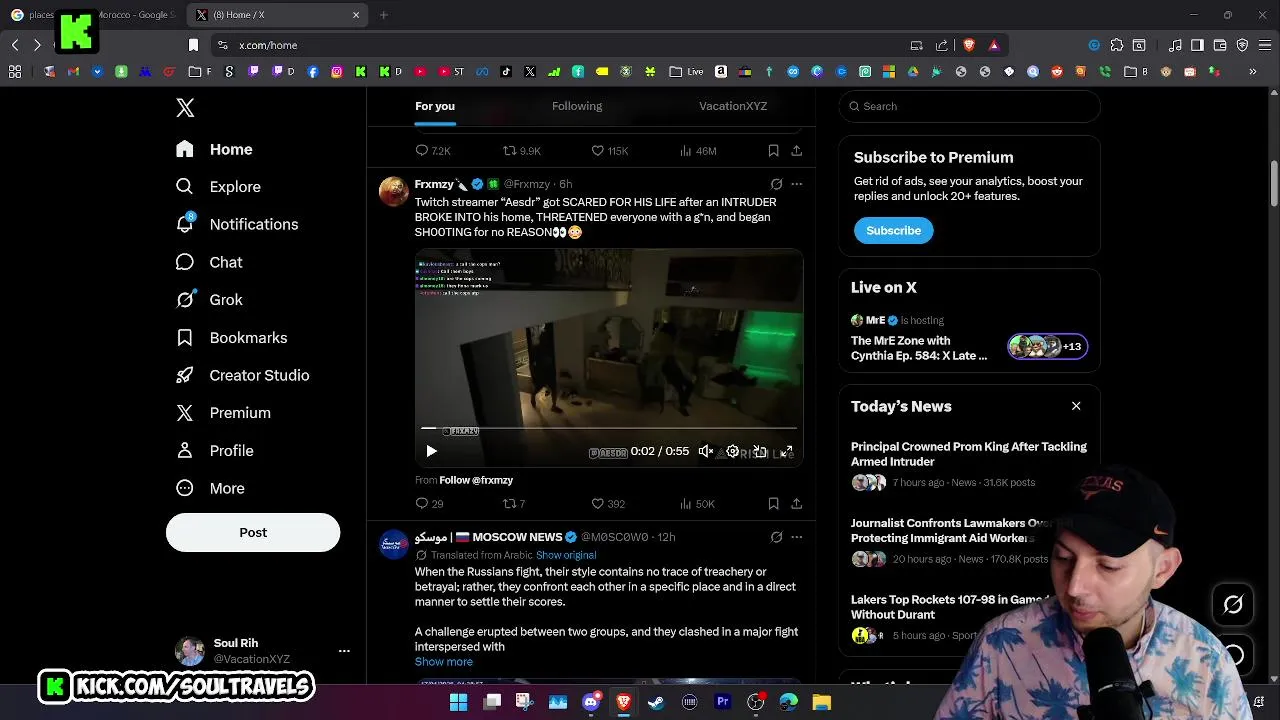Open the Brave Rewards triangle icon
The width and height of the screenshot is (1280, 720).
tap(993, 45)
